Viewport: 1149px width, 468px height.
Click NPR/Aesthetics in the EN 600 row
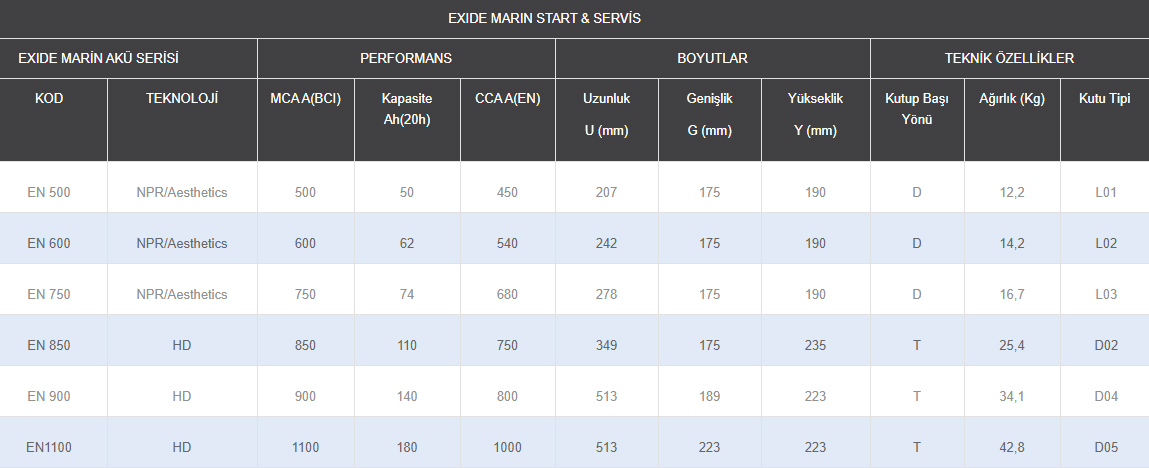tap(182, 243)
